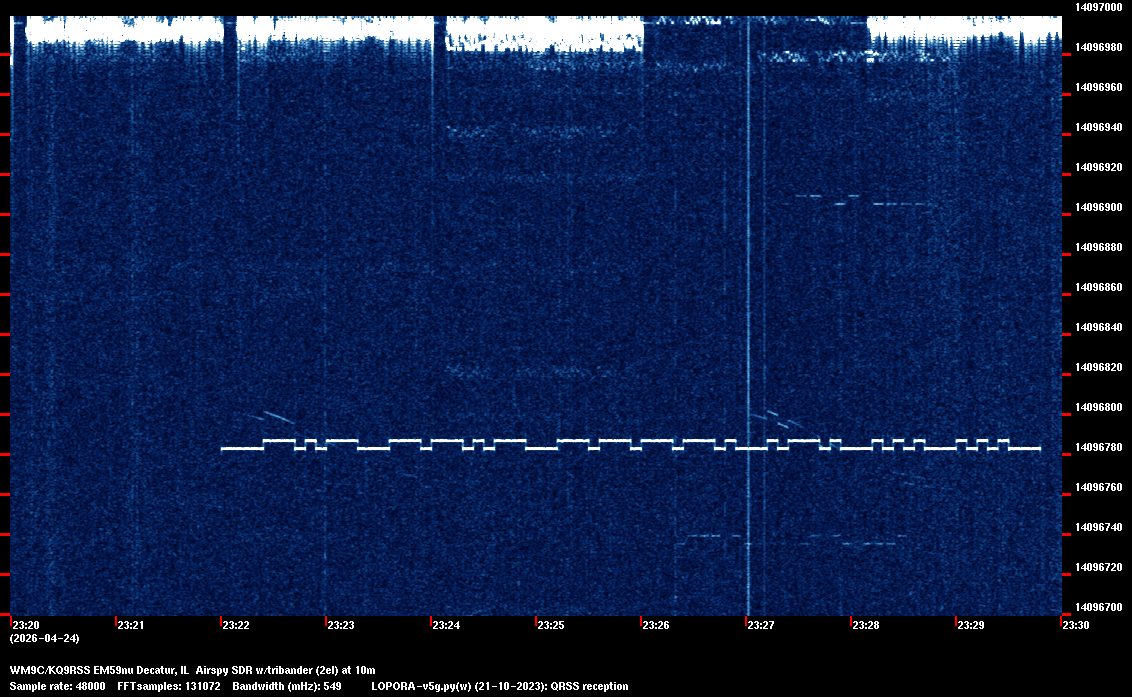Select the 14097000 frequency label
The image size is (1132, 697).
pyautogui.click(x=1099, y=7)
